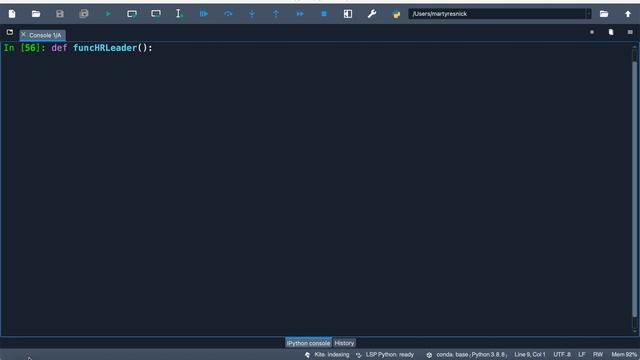Save the current file
Image resolution: width=640 pixels, height=360 pixels.
(x=60, y=14)
